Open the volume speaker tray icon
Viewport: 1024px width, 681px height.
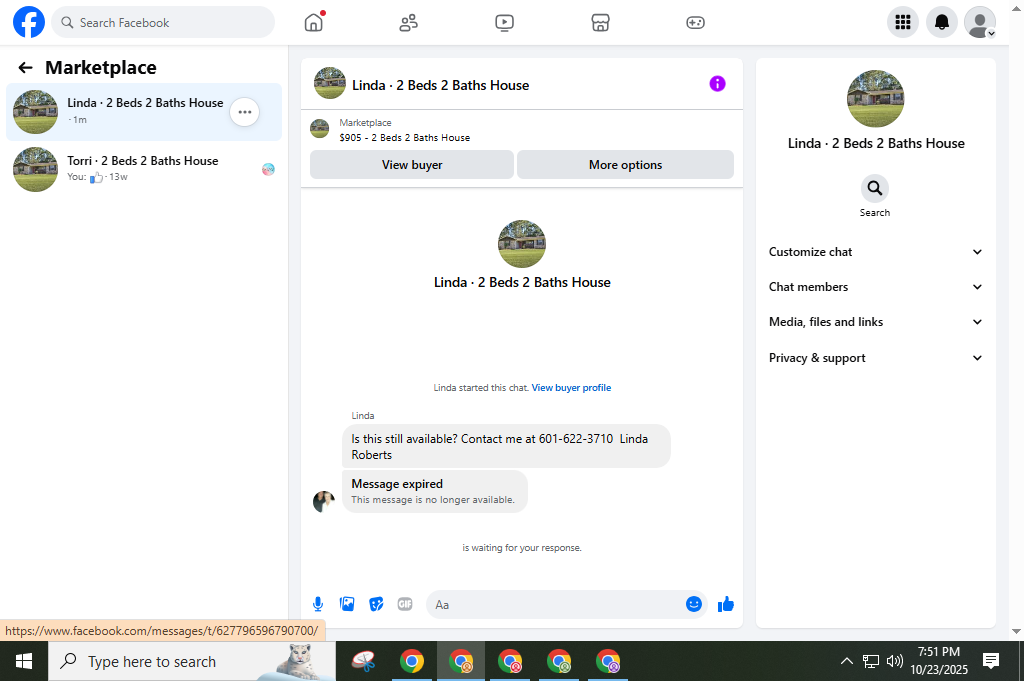click(x=894, y=661)
